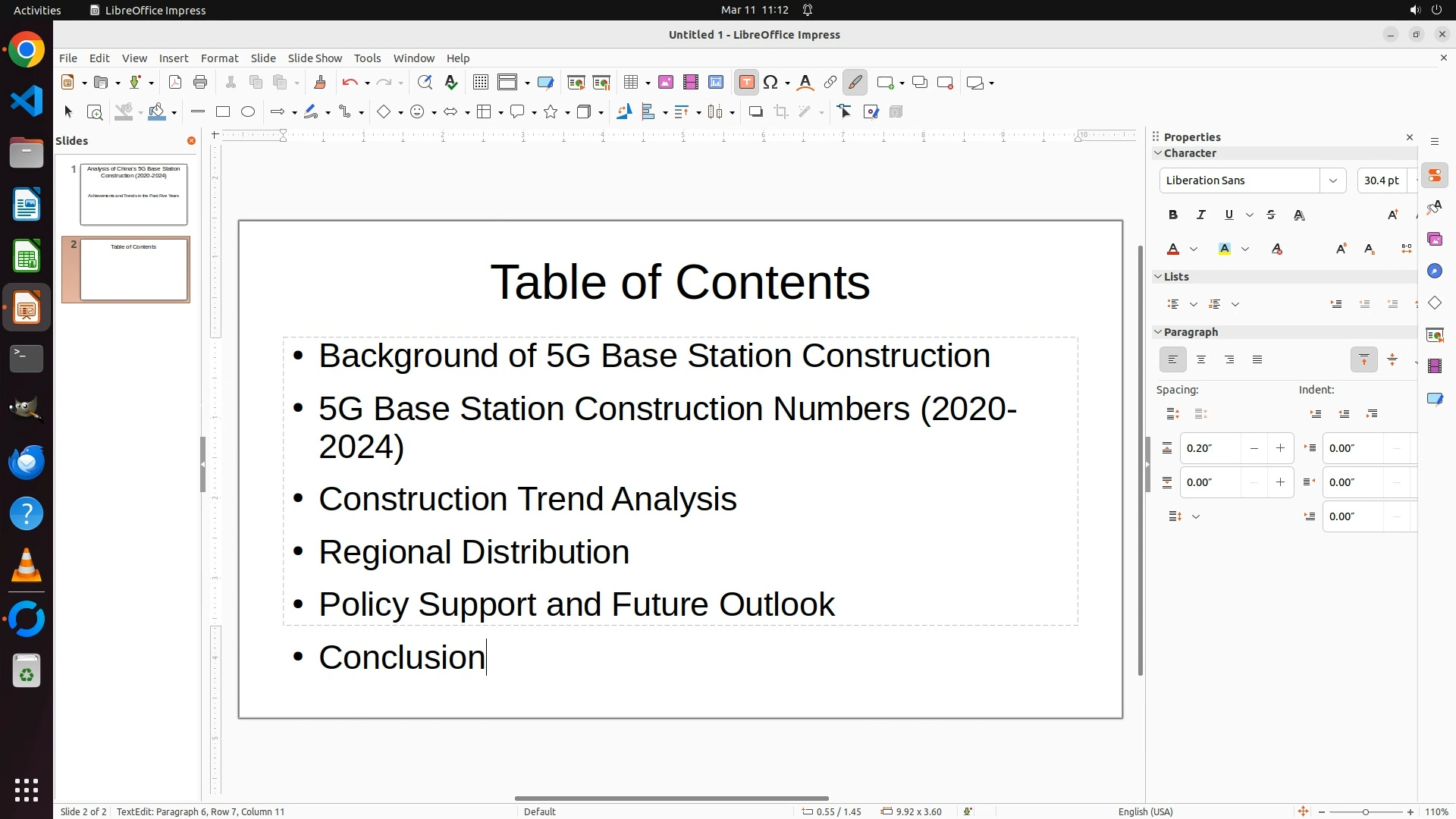Expand the font color dropdown arrow

coord(1194,249)
